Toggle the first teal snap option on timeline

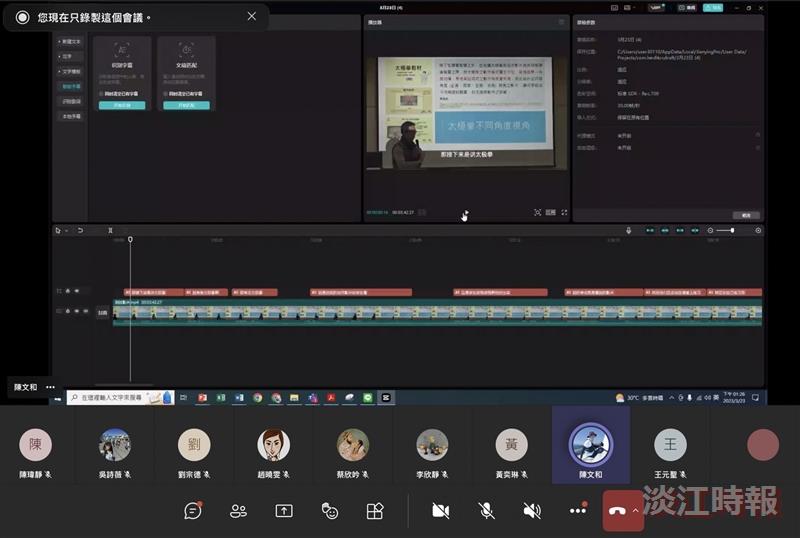(650, 231)
